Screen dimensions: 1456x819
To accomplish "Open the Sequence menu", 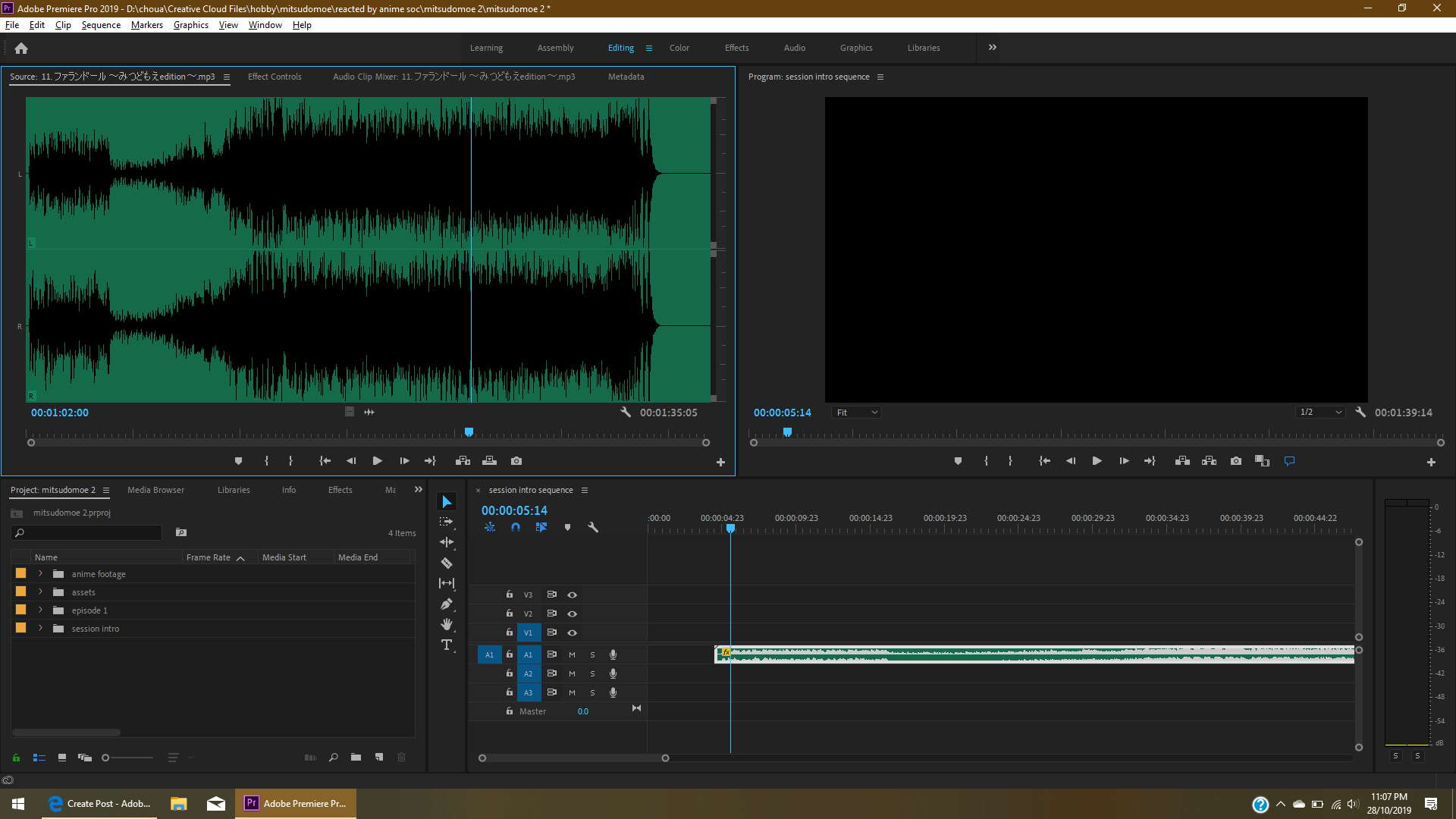I will (x=100, y=24).
